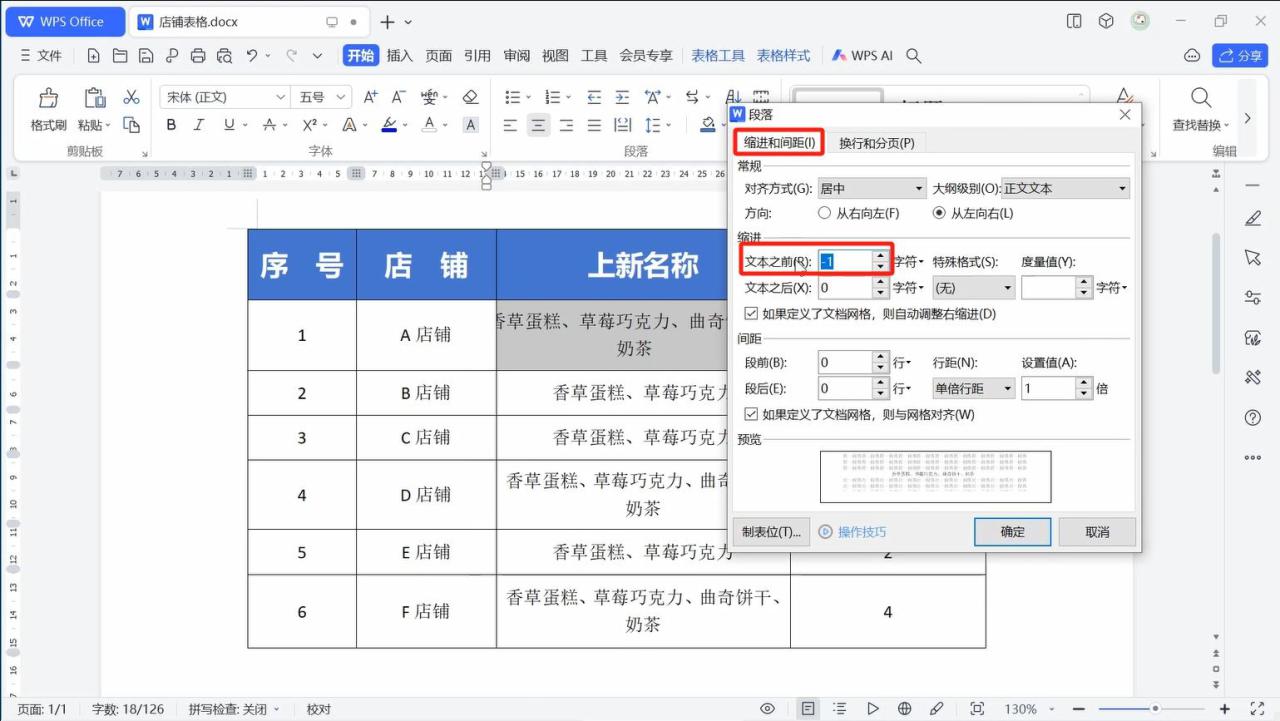Click the 分享 share button
This screenshot has width=1280, height=721.
click(x=1240, y=55)
